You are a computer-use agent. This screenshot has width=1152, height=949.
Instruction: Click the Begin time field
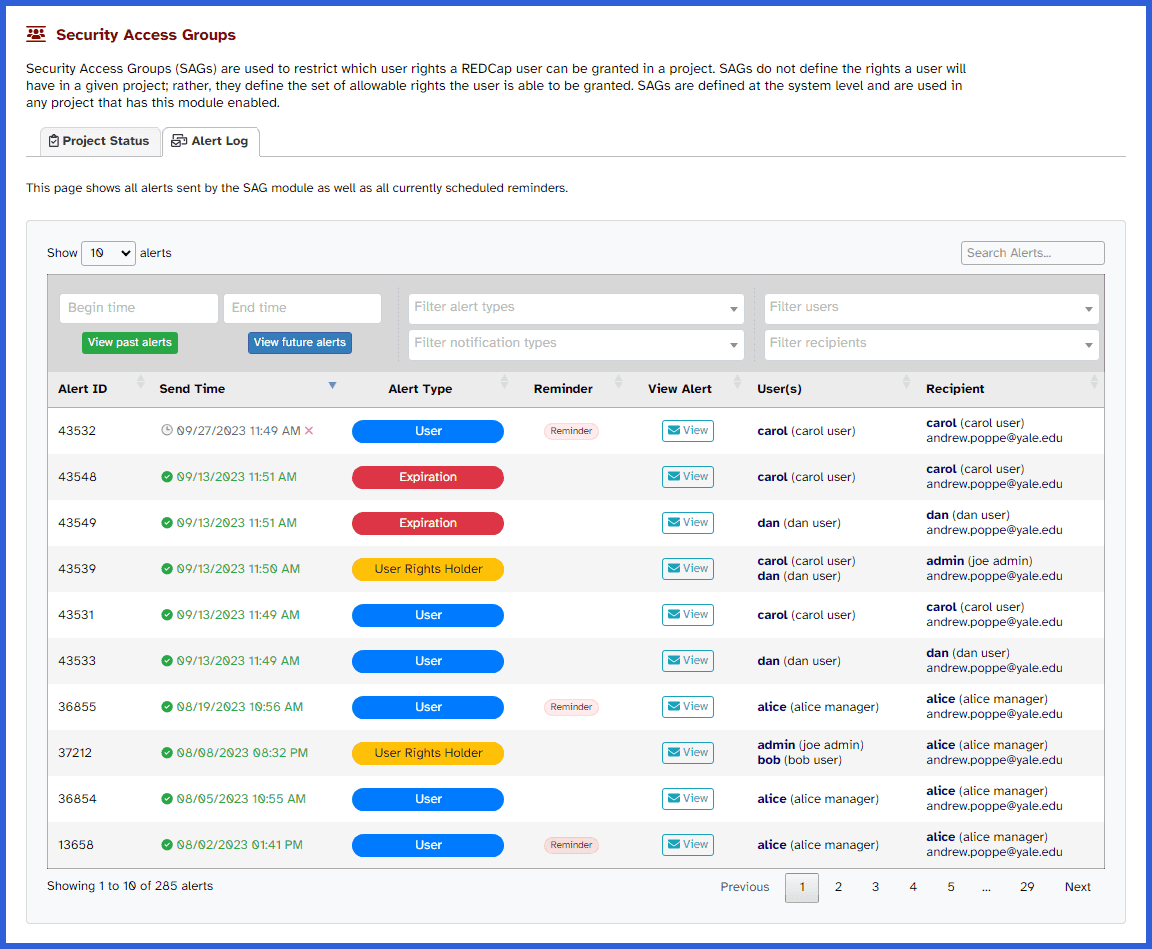tap(139, 308)
